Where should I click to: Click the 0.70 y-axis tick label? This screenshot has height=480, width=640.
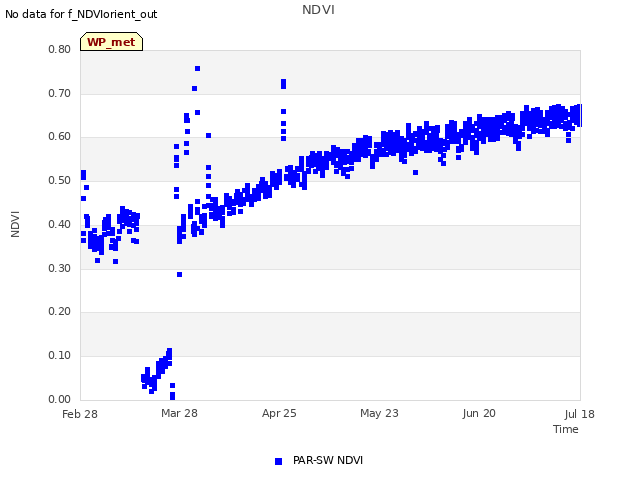coord(60,93)
